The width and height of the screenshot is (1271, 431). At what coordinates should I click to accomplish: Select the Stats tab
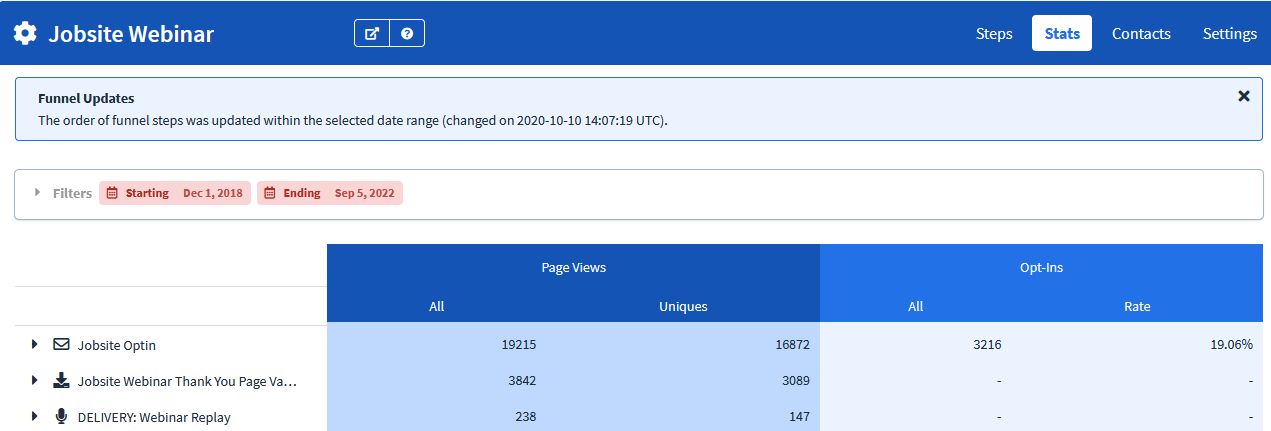pyautogui.click(x=1062, y=33)
